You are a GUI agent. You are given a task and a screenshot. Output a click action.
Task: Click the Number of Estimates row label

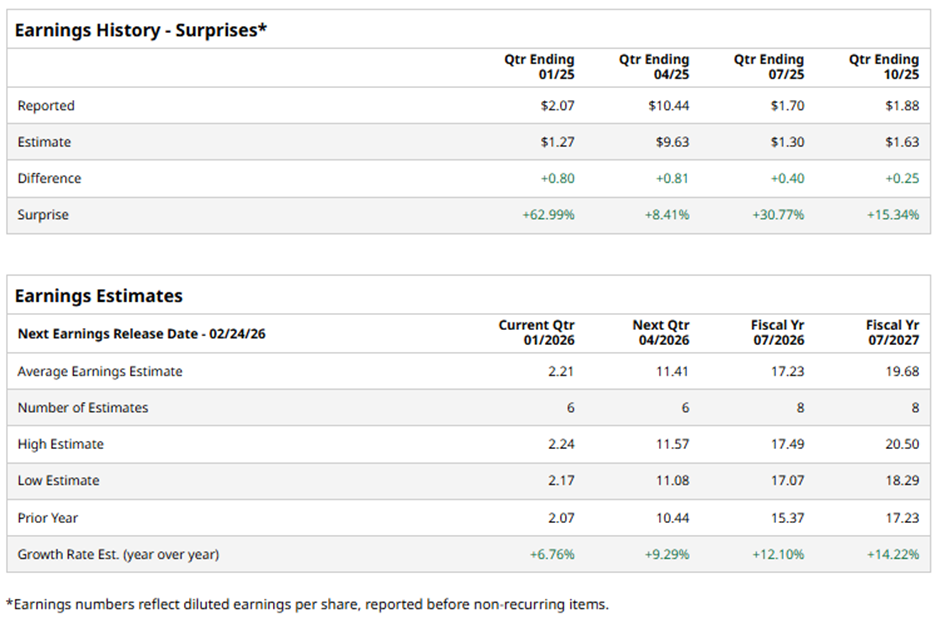[83, 408]
